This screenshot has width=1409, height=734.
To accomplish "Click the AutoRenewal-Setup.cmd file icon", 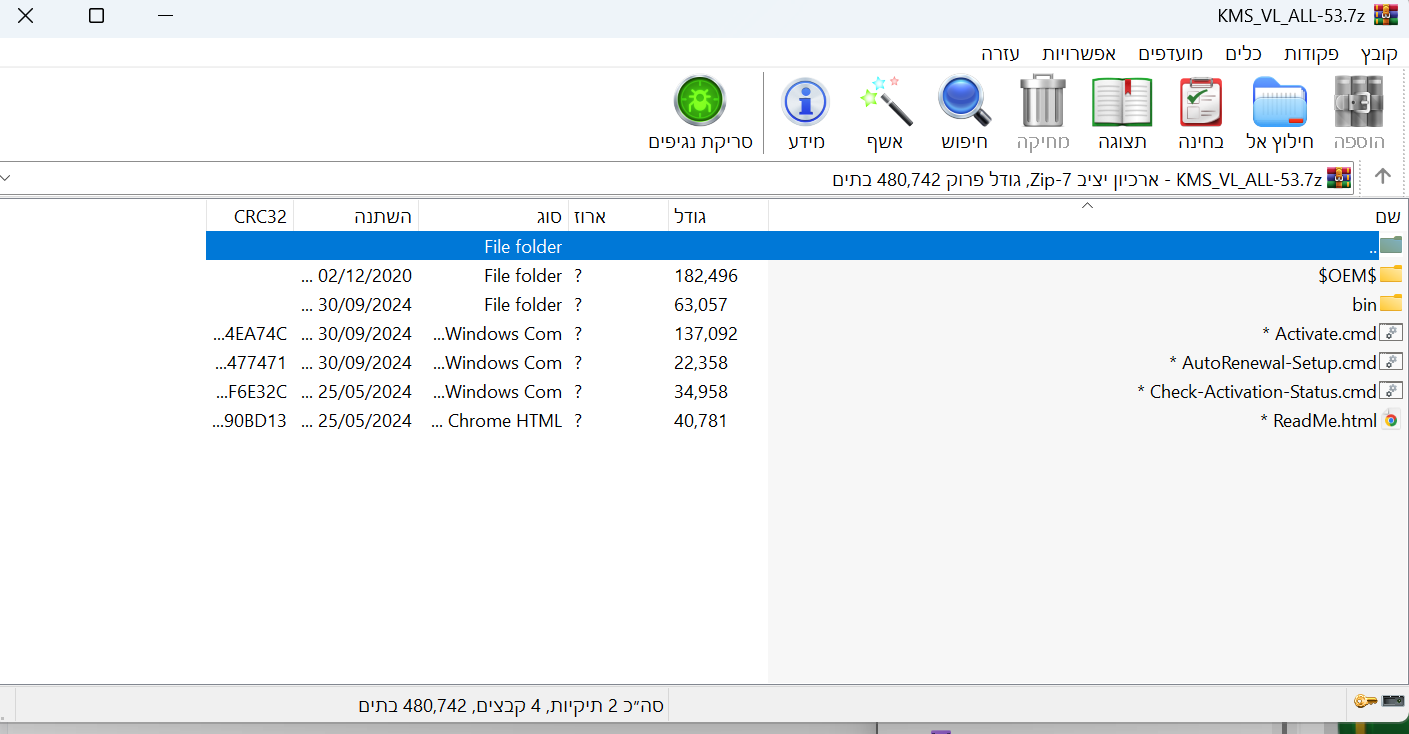I will click(x=1391, y=362).
